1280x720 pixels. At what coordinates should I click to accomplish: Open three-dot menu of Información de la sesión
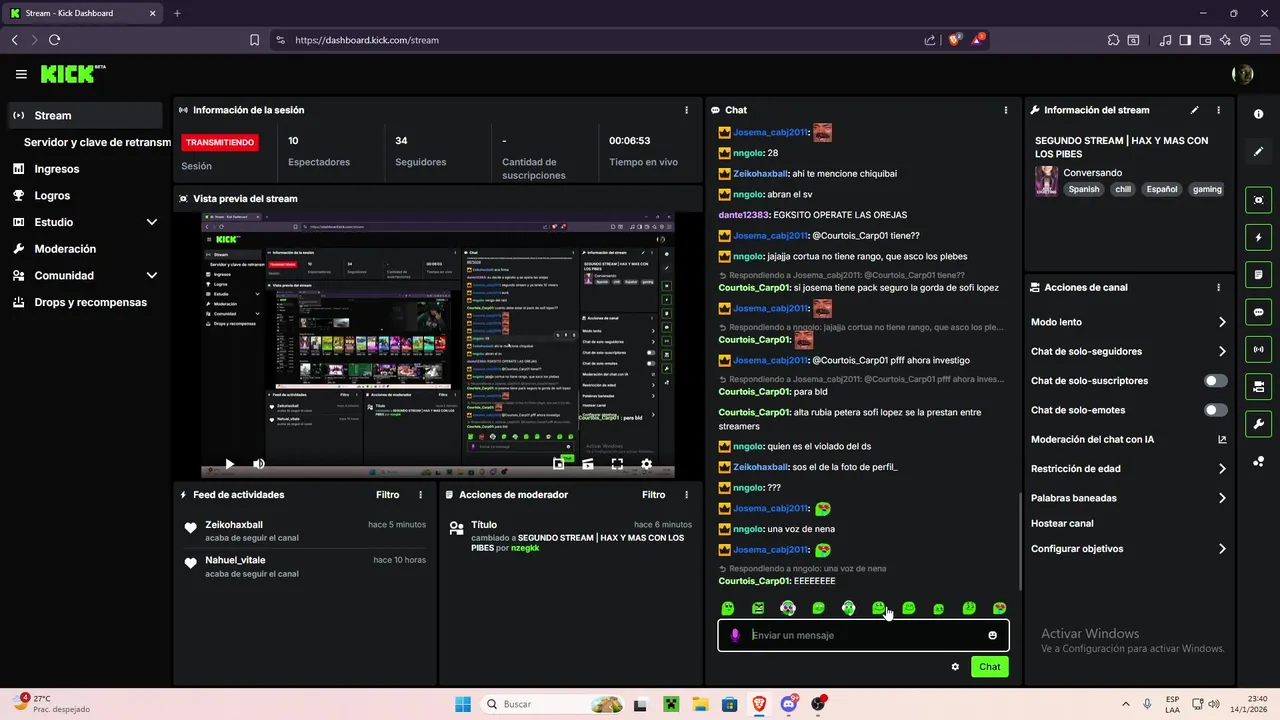coord(686,110)
